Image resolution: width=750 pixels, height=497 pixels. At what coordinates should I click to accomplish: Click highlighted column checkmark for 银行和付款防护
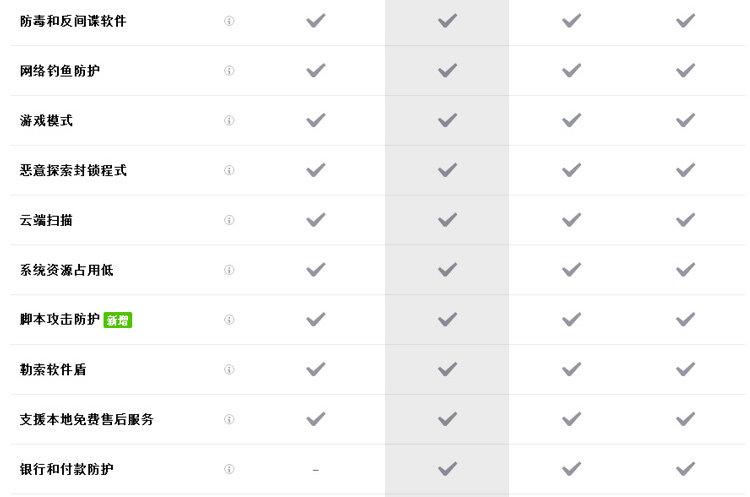pyautogui.click(x=447, y=469)
